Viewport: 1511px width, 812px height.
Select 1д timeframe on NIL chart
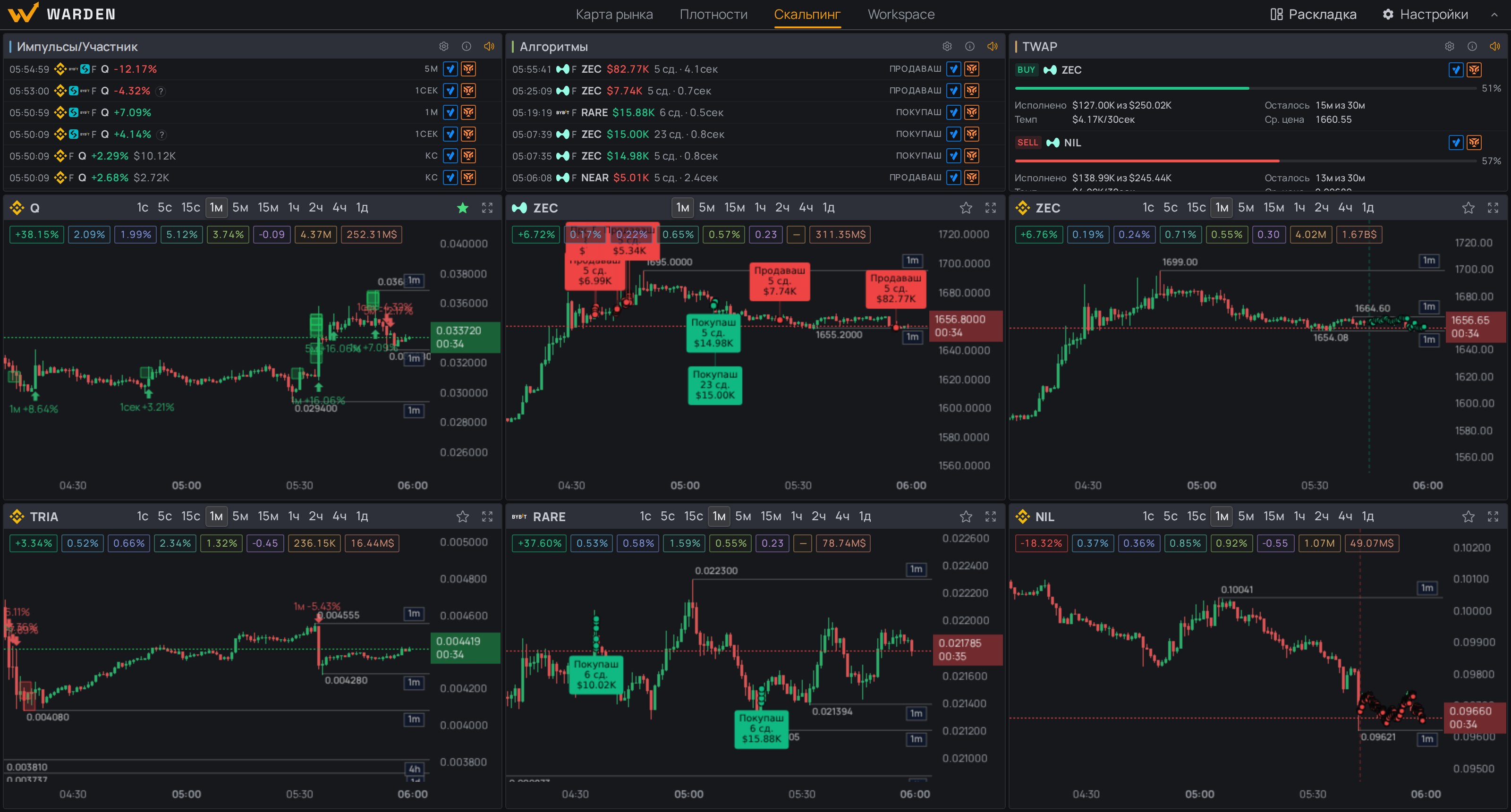click(x=1367, y=516)
